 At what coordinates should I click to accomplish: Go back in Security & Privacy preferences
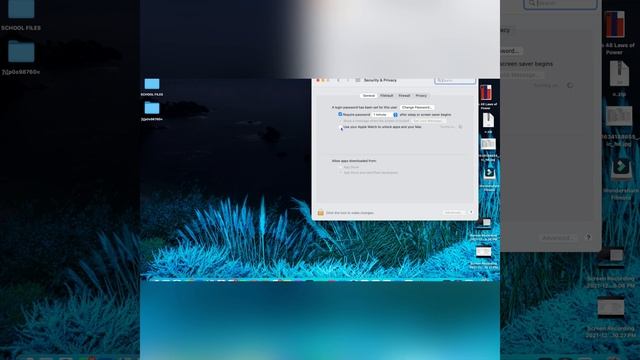pos(338,80)
